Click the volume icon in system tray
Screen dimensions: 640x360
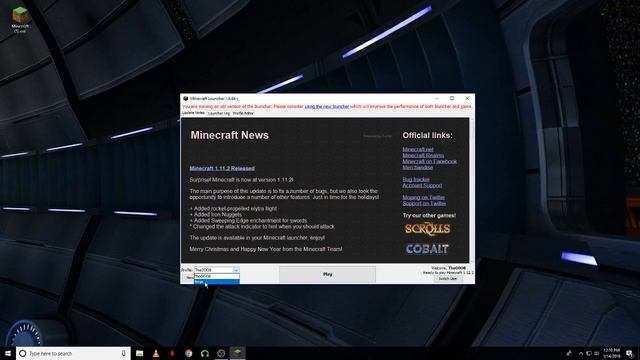(x=596, y=353)
